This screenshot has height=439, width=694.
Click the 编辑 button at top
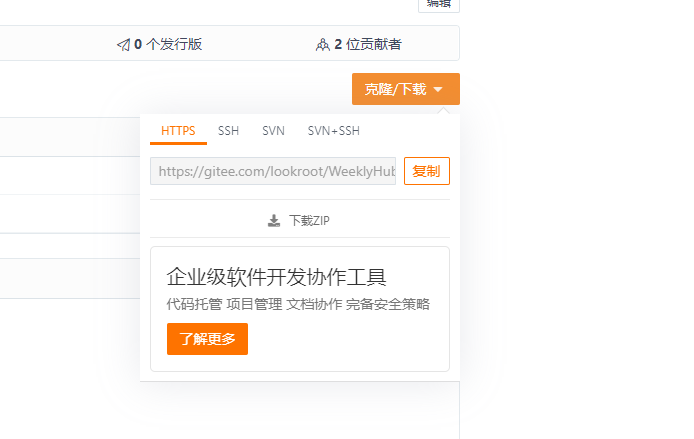(x=438, y=4)
